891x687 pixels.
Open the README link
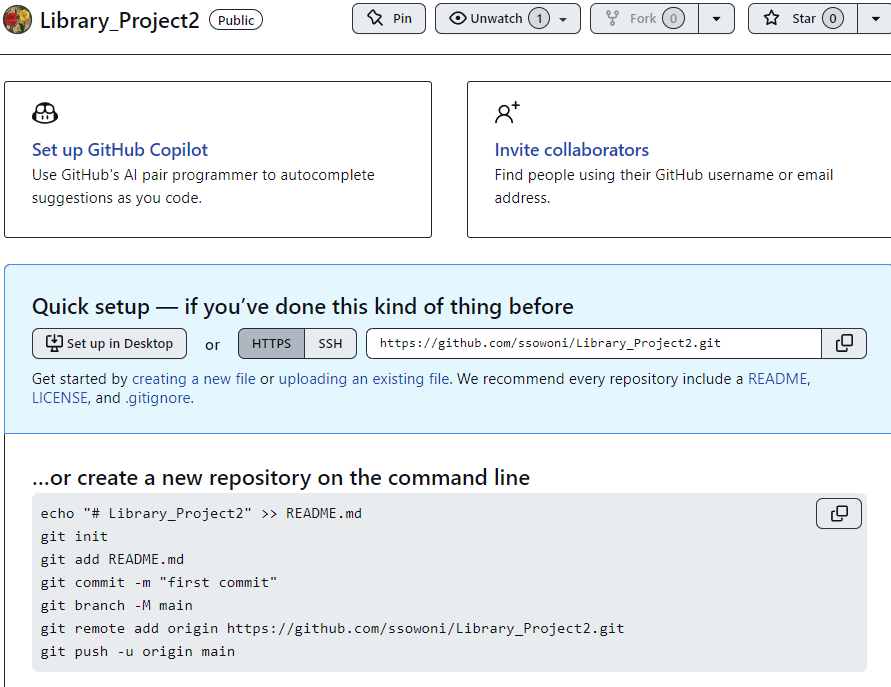pos(777,378)
